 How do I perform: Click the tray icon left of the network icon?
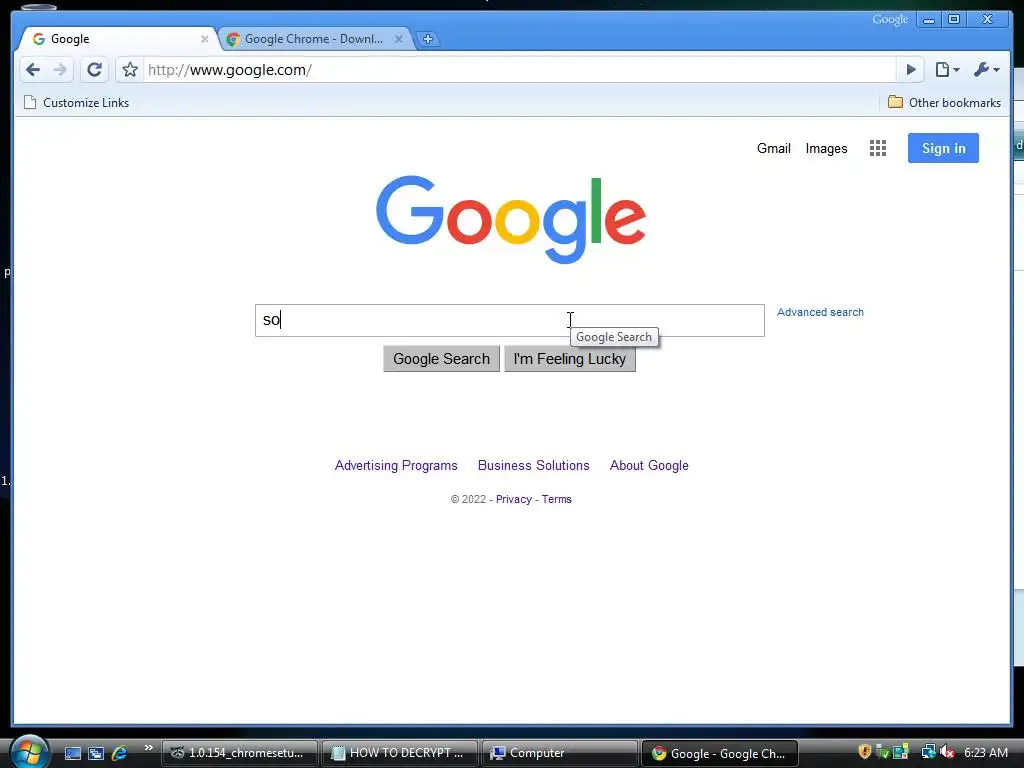(901, 752)
